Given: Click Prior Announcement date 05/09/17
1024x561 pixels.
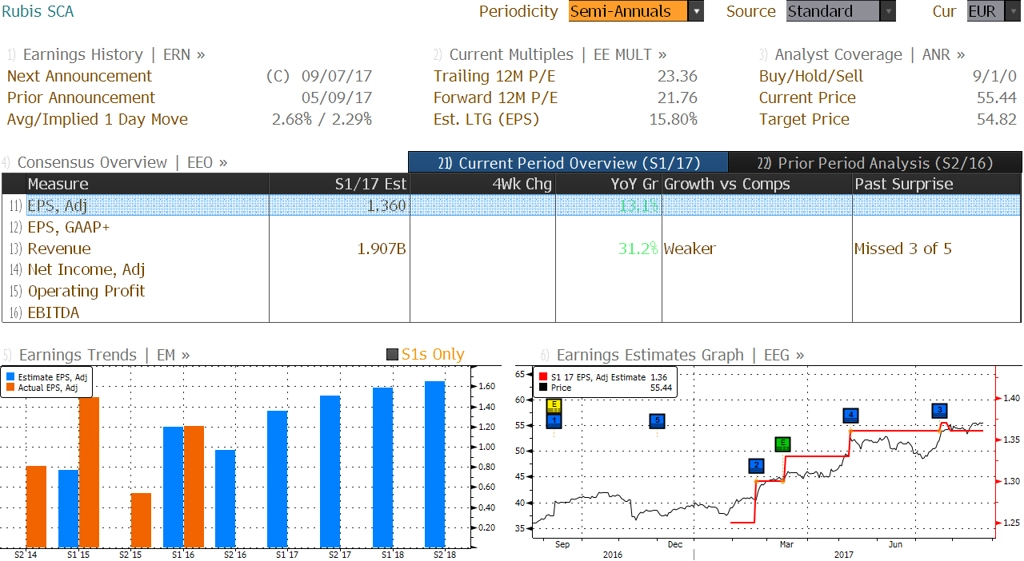Looking at the screenshot, I should (336, 97).
